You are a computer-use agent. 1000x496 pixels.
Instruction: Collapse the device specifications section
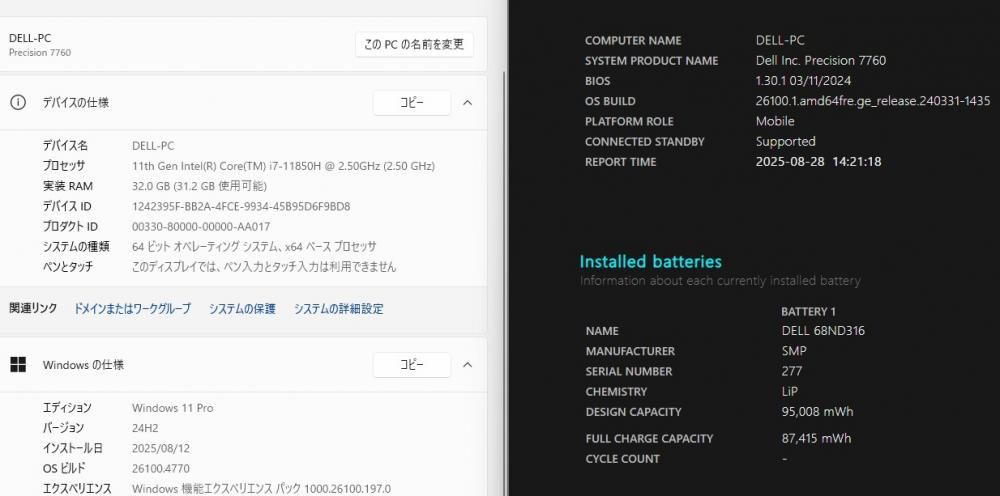pos(467,103)
